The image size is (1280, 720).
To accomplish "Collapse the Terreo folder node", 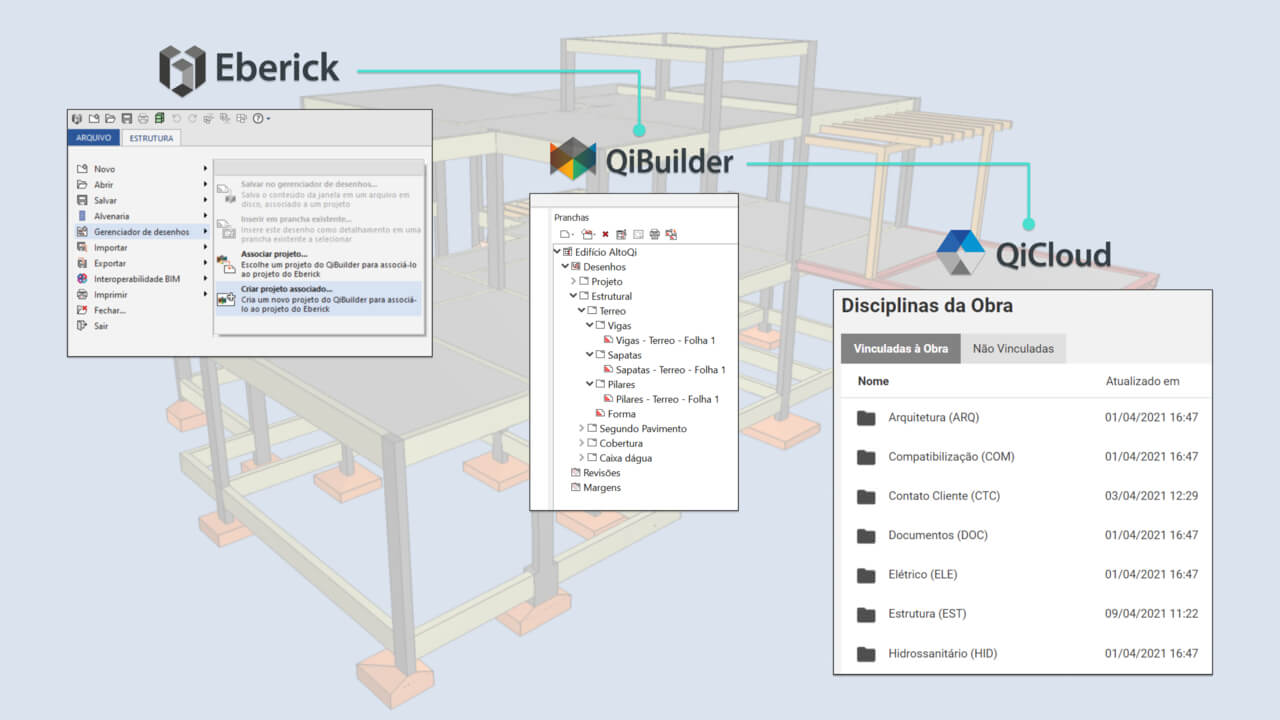I will (x=581, y=311).
